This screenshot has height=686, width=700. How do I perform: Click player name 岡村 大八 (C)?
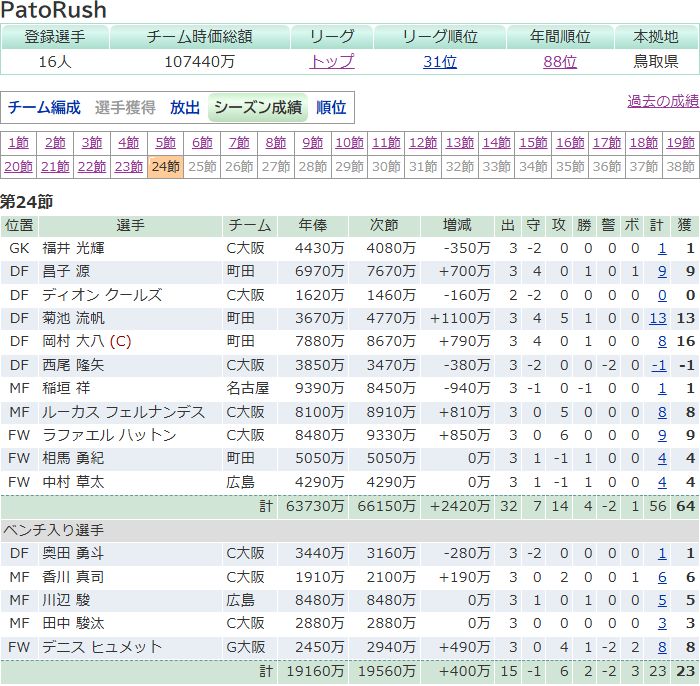point(87,341)
